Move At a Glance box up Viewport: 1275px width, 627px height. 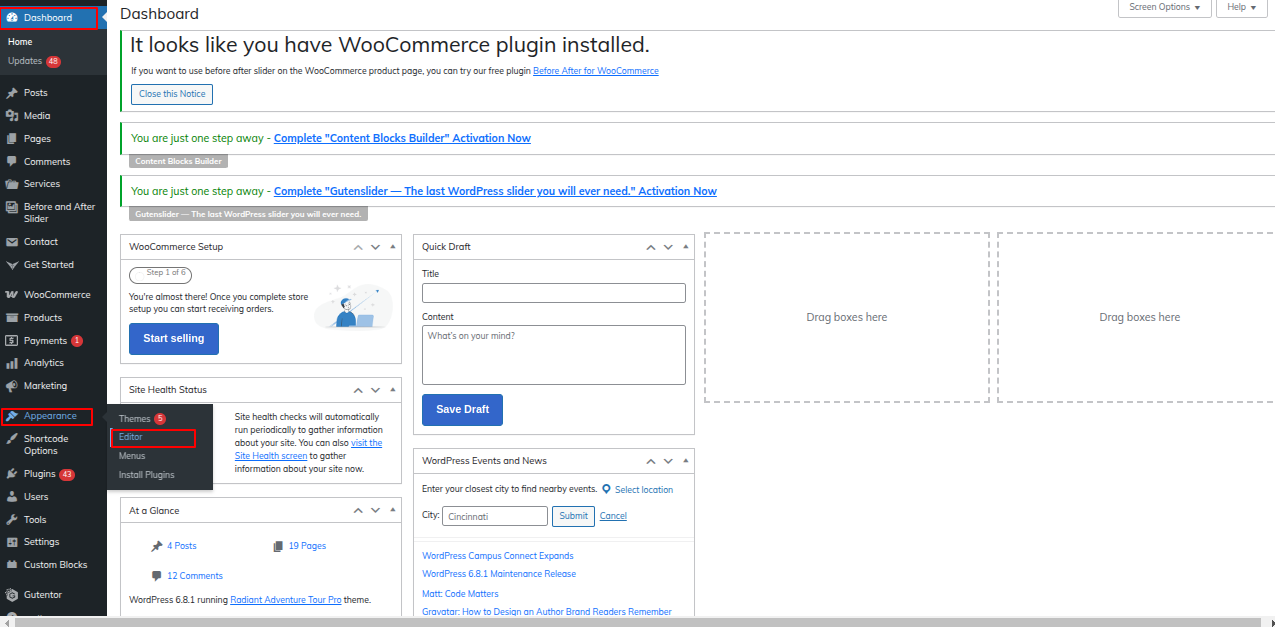coord(357,511)
